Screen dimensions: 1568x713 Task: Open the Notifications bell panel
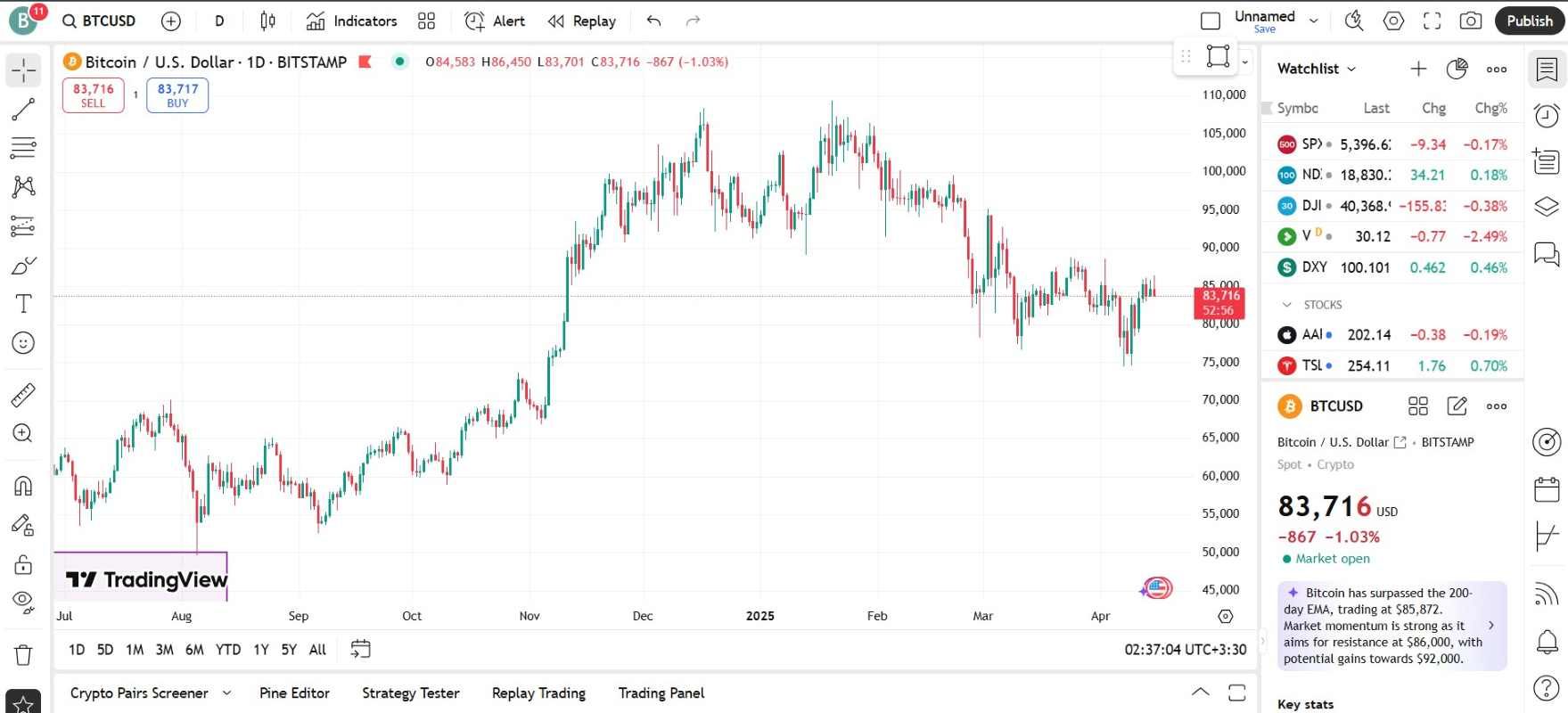tap(1547, 641)
